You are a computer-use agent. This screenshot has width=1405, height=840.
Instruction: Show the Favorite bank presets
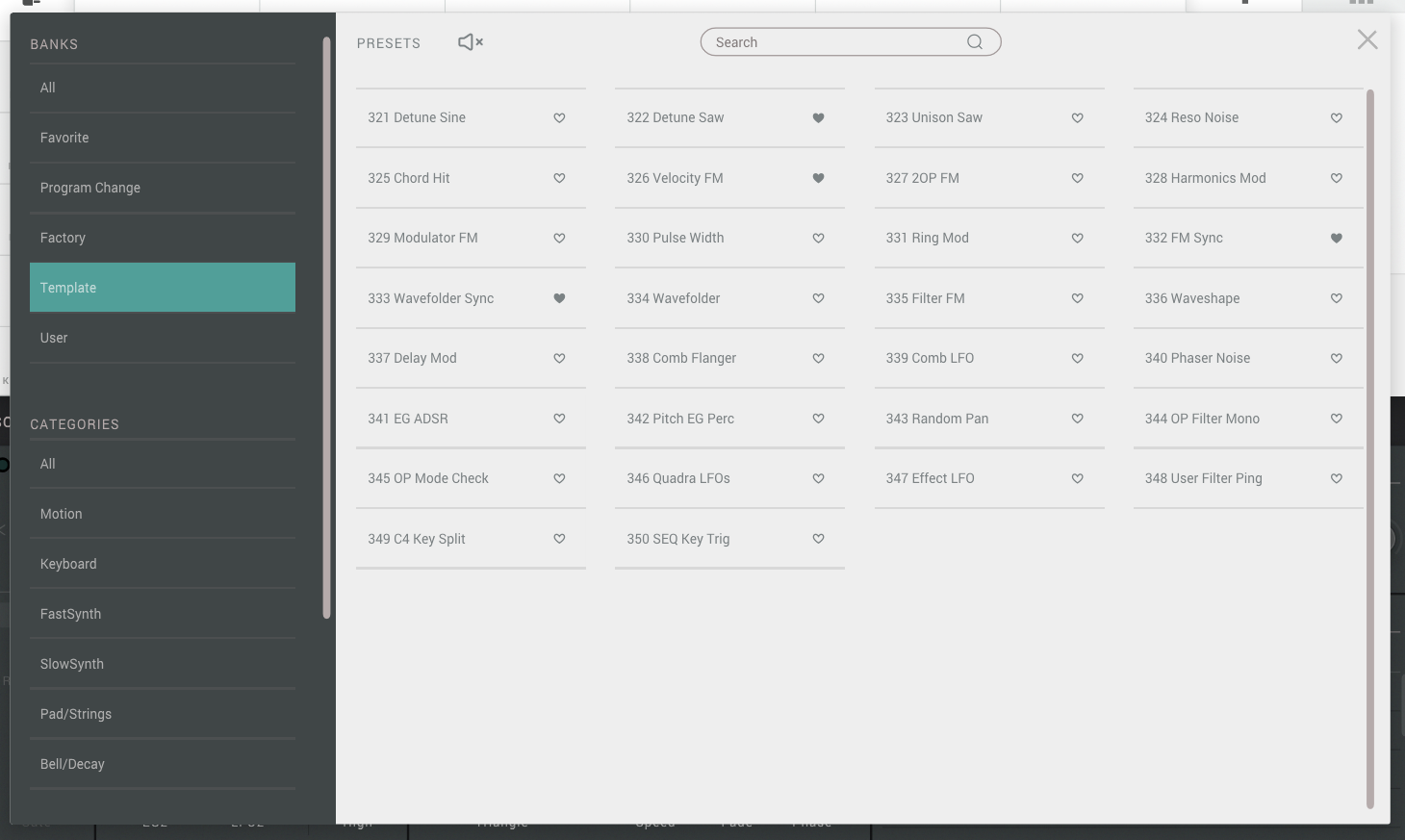162,138
